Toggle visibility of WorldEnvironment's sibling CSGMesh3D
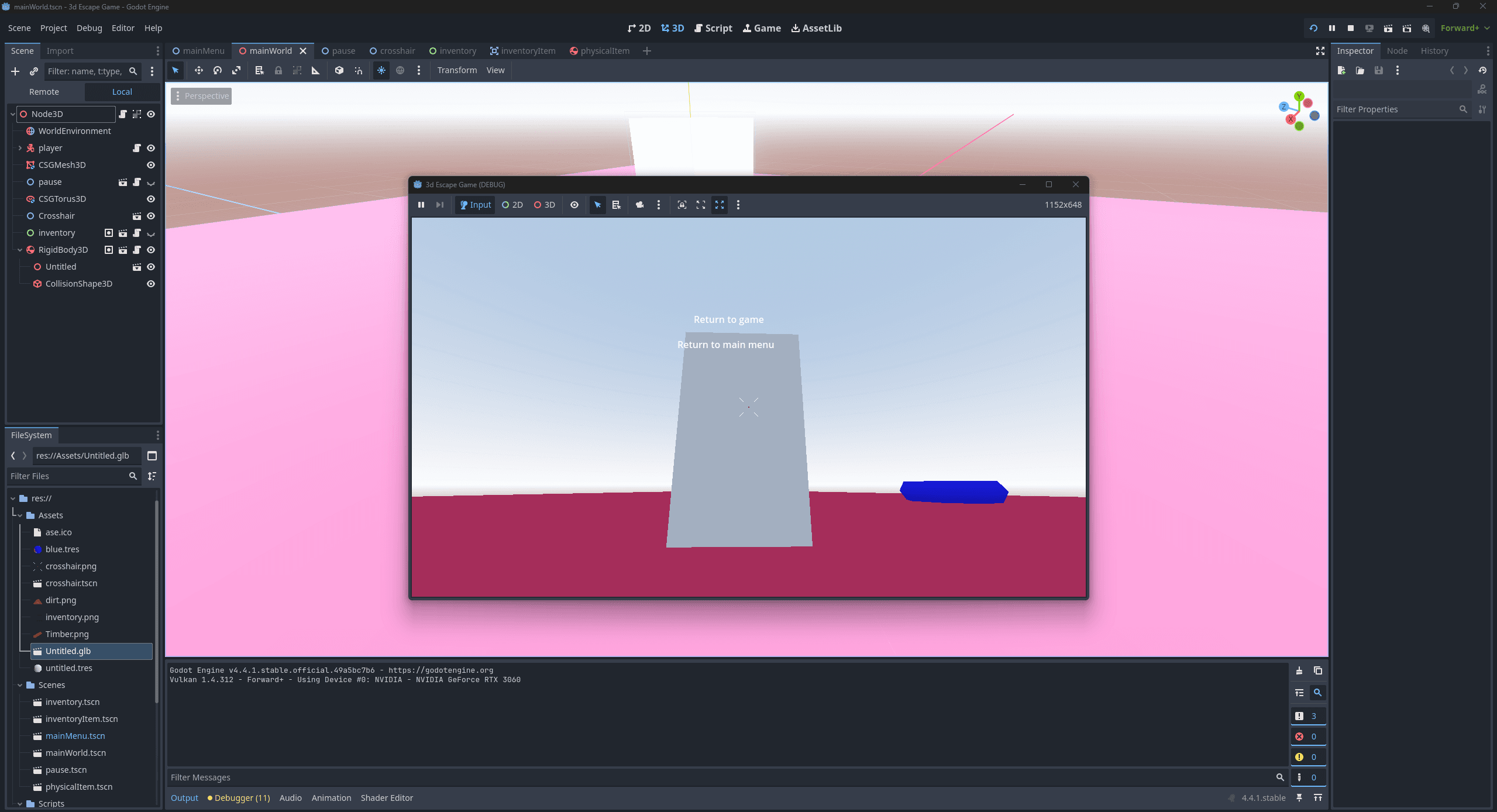 click(x=151, y=165)
